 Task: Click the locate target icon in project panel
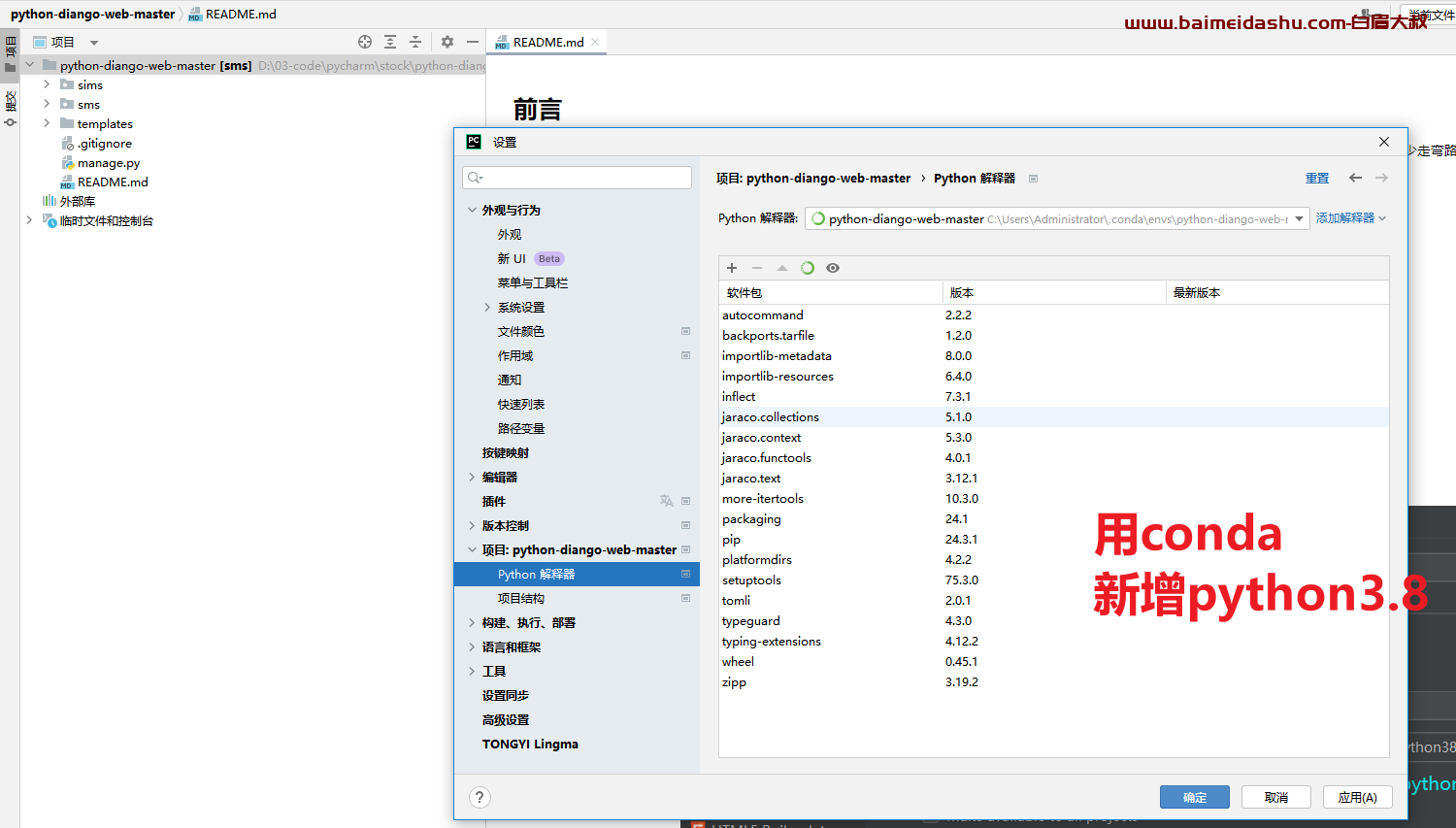(365, 42)
